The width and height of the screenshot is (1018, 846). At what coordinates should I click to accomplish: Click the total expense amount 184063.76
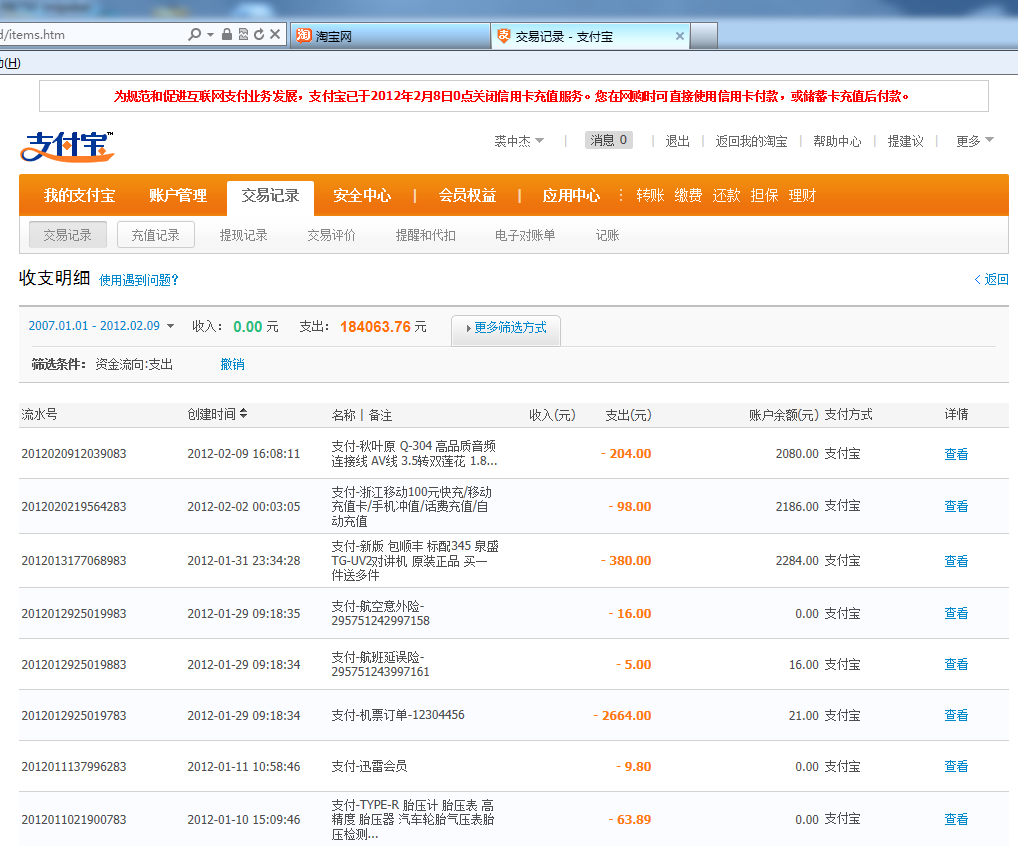pos(375,327)
